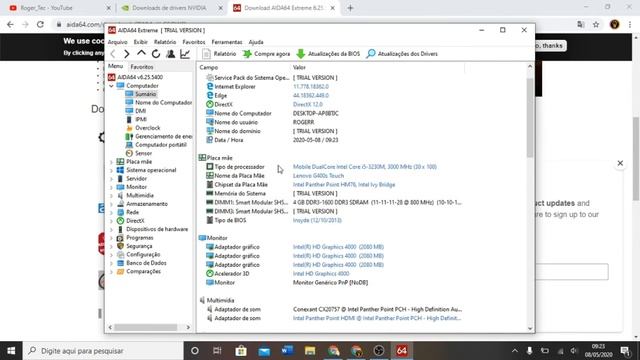The width and height of the screenshot is (640, 360).
Task: Select DMI in the tree
Action: click(140, 111)
